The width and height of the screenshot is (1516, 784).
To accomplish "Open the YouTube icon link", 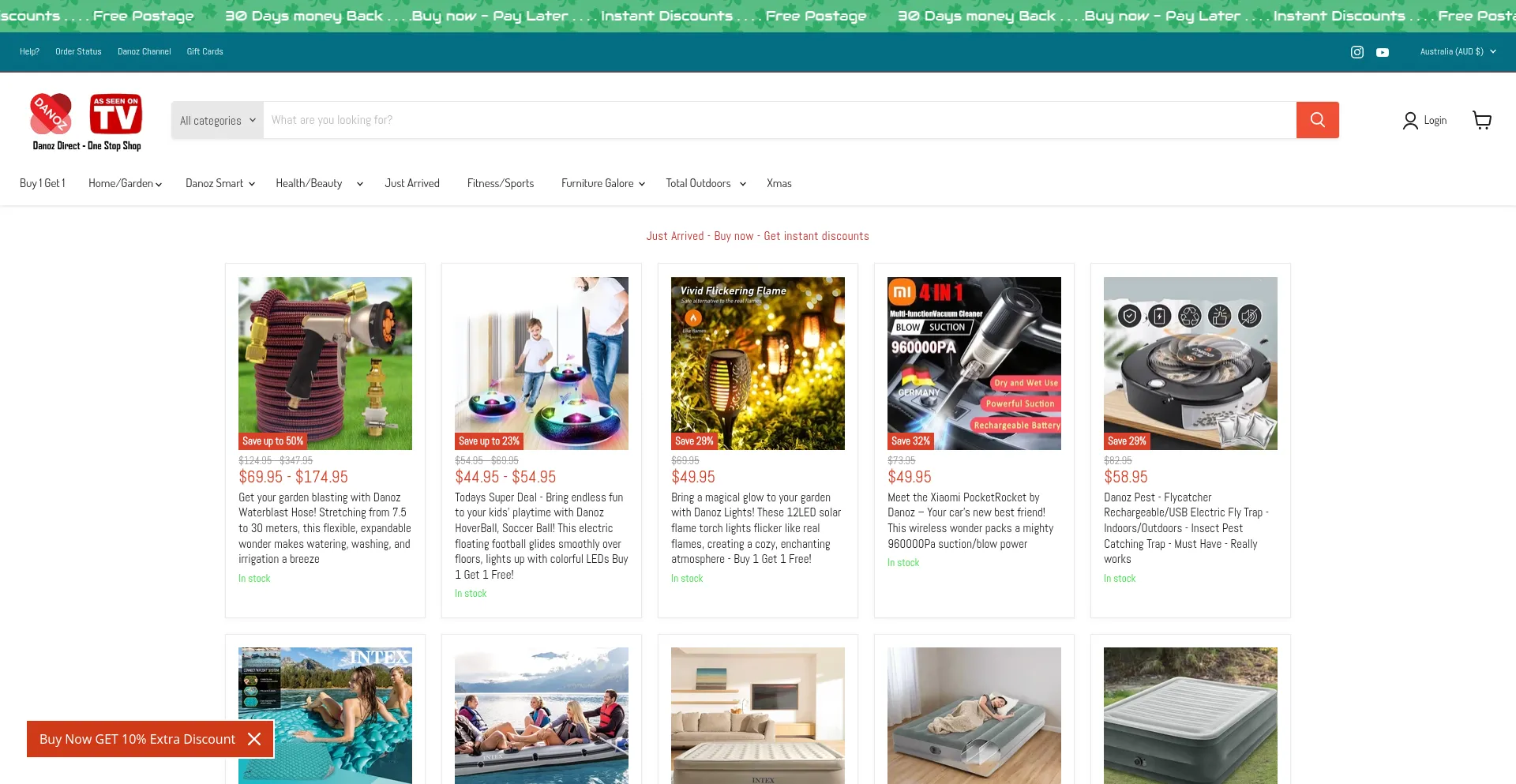I will (1383, 52).
